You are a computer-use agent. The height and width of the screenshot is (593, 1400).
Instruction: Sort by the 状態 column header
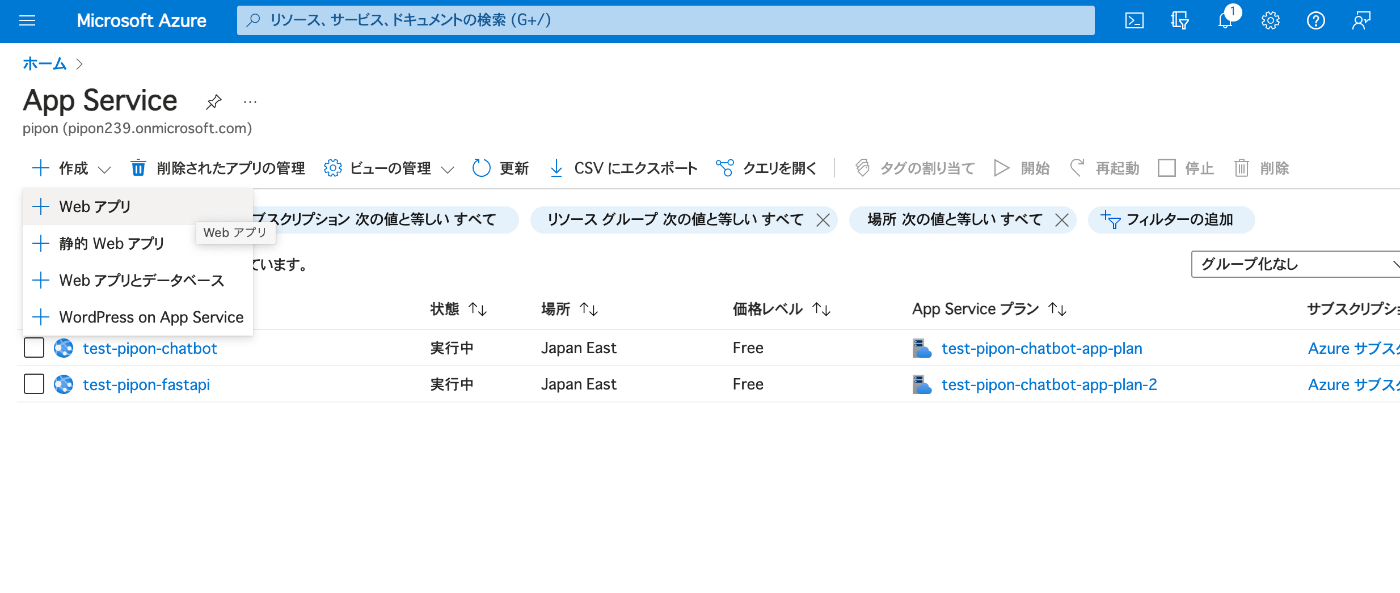tap(459, 309)
